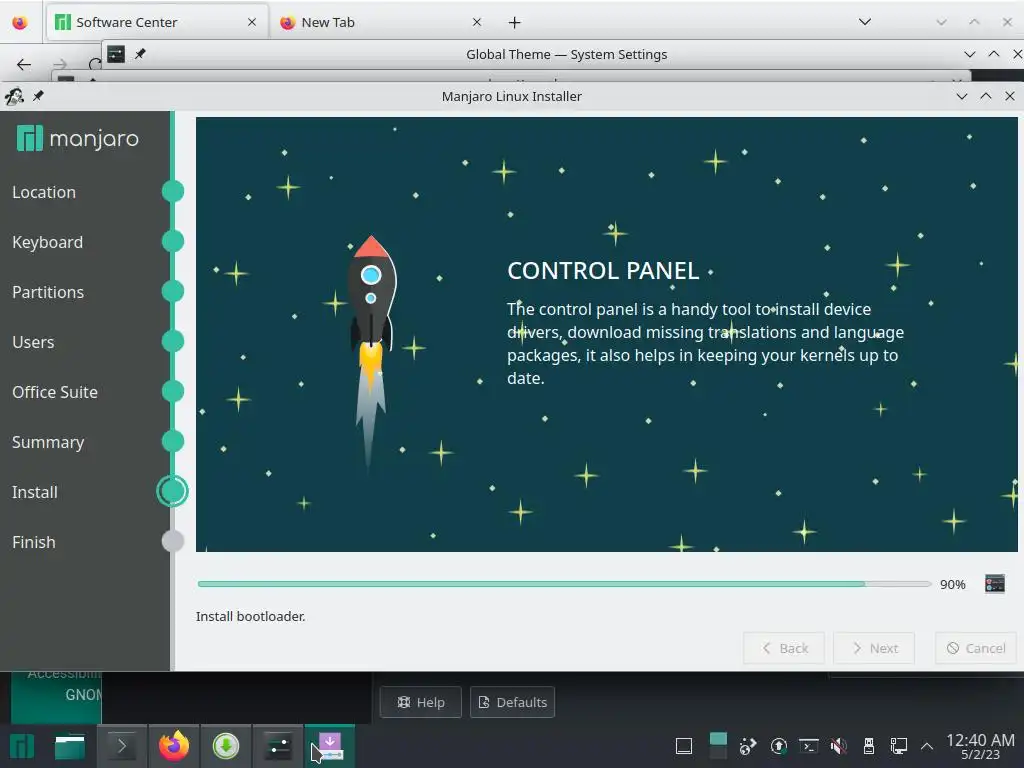Click Help in System Settings
The height and width of the screenshot is (768, 1024).
tap(421, 702)
